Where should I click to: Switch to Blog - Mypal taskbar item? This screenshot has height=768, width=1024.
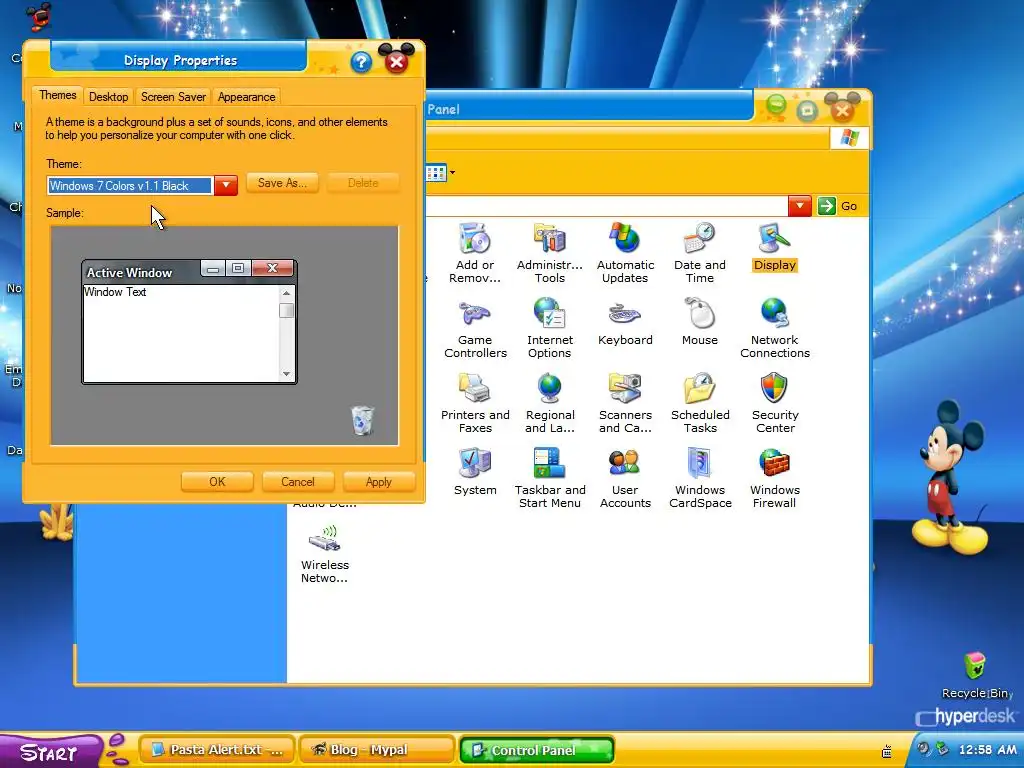(x=377, y=750)
